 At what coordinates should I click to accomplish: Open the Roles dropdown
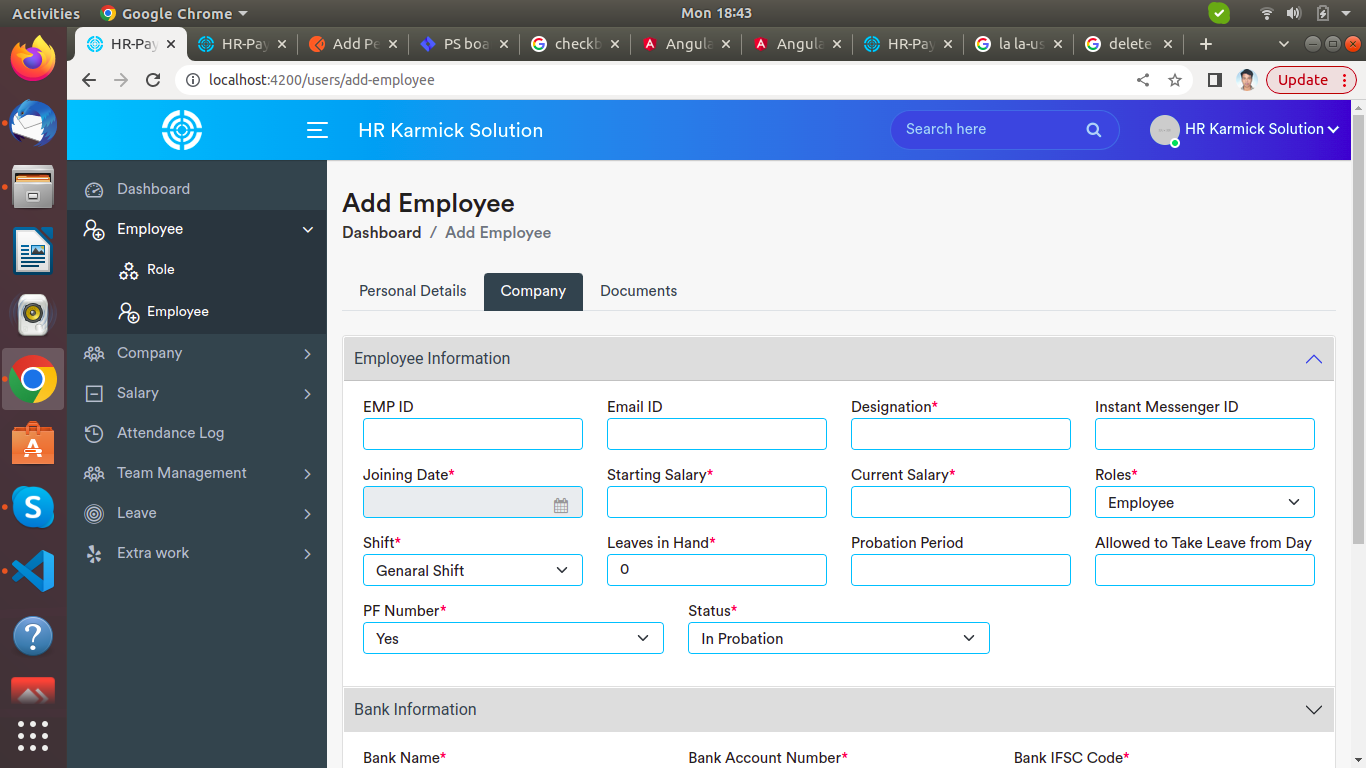click(x=1204, y=502)
